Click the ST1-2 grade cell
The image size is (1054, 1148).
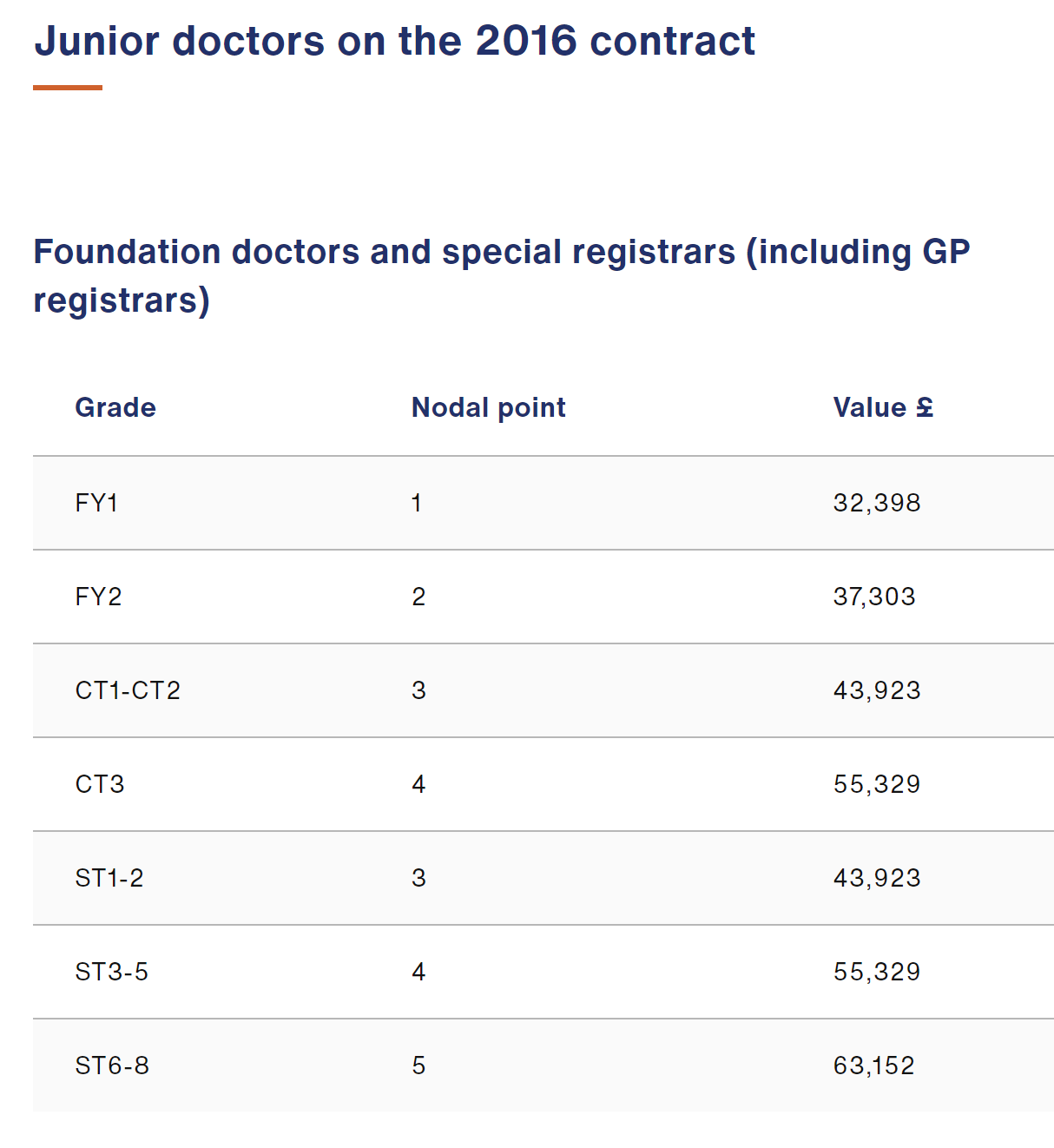pyautogui.click(x=109, y=878)
